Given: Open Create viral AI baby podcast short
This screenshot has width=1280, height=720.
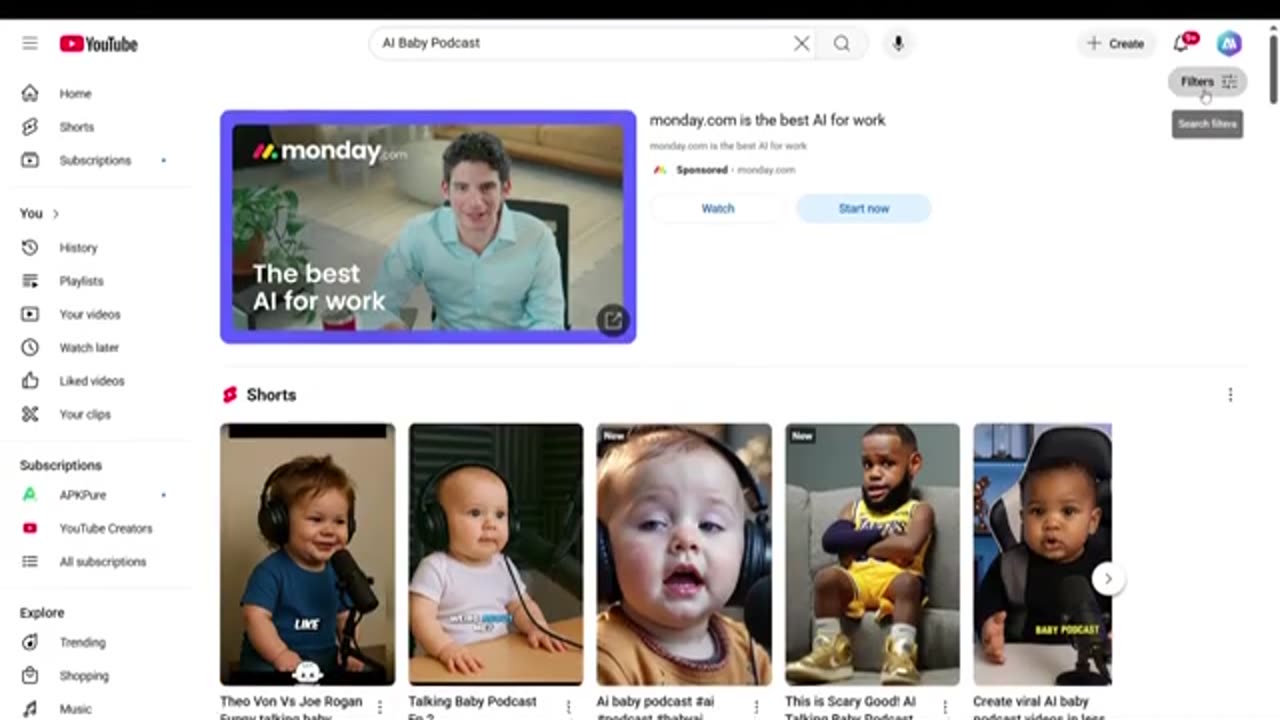Looking at the screenshot, I should (x=1042, y=554).
